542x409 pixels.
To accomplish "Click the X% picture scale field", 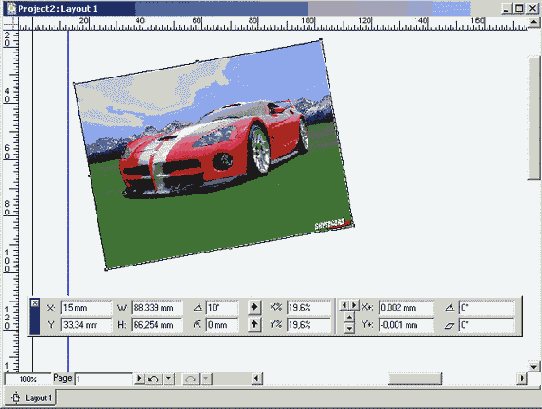I will [x=309, y=308].
